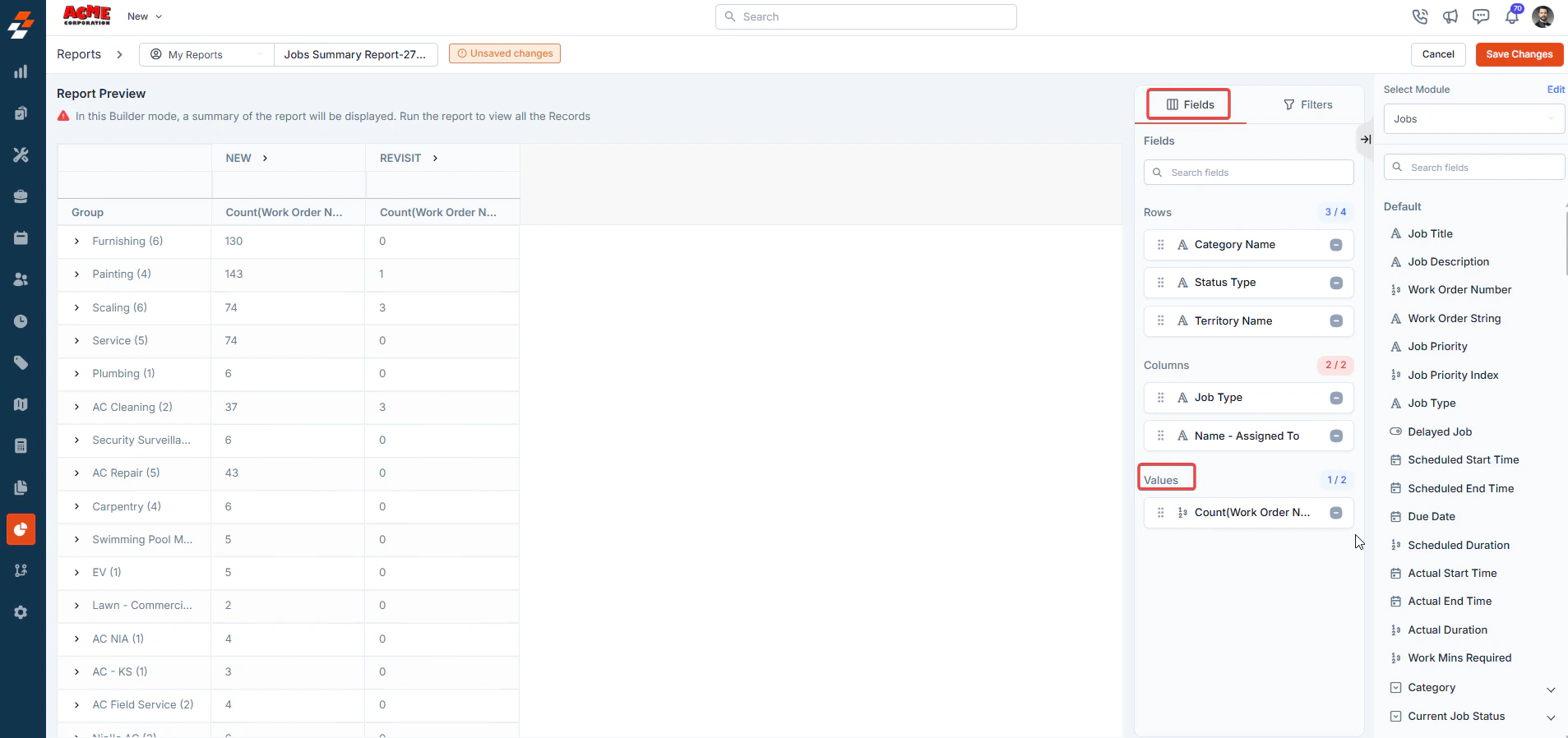The width and height of the screenshot is (1568, 738).
Task: Click the Search fields box under Jobs module
Action: (x=1473, y=168)
